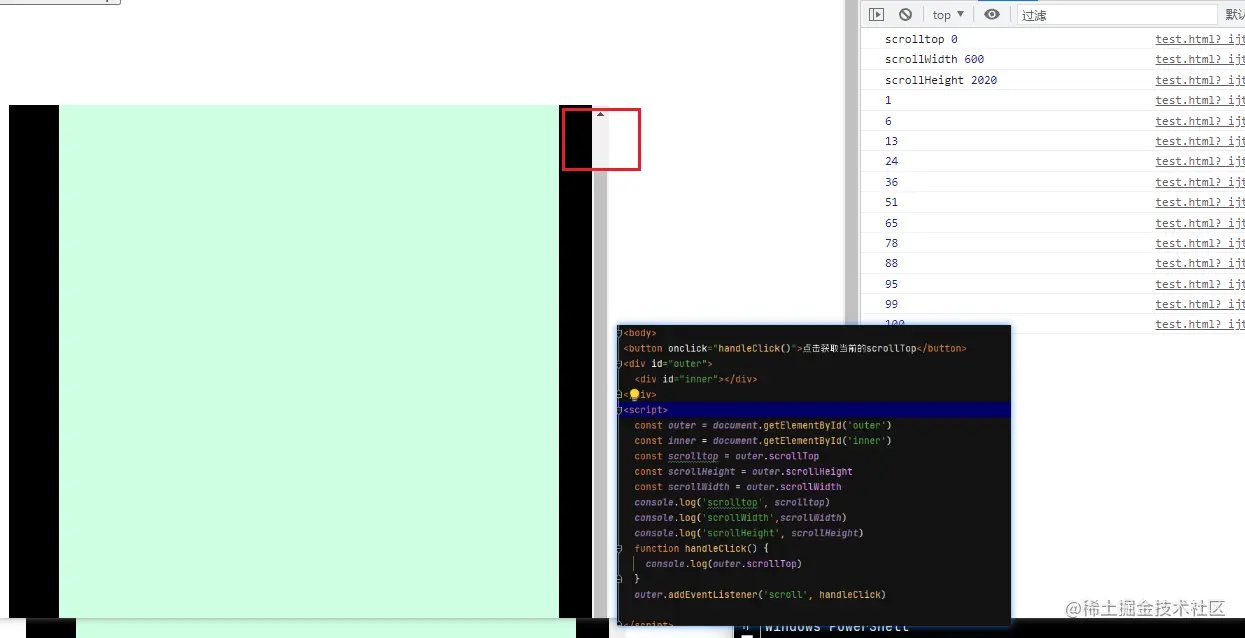Image resolution: width=1245 pixels, height=638 pixels.
Task: Open test.html link on the '100' log row
Action: [1200, 324]
